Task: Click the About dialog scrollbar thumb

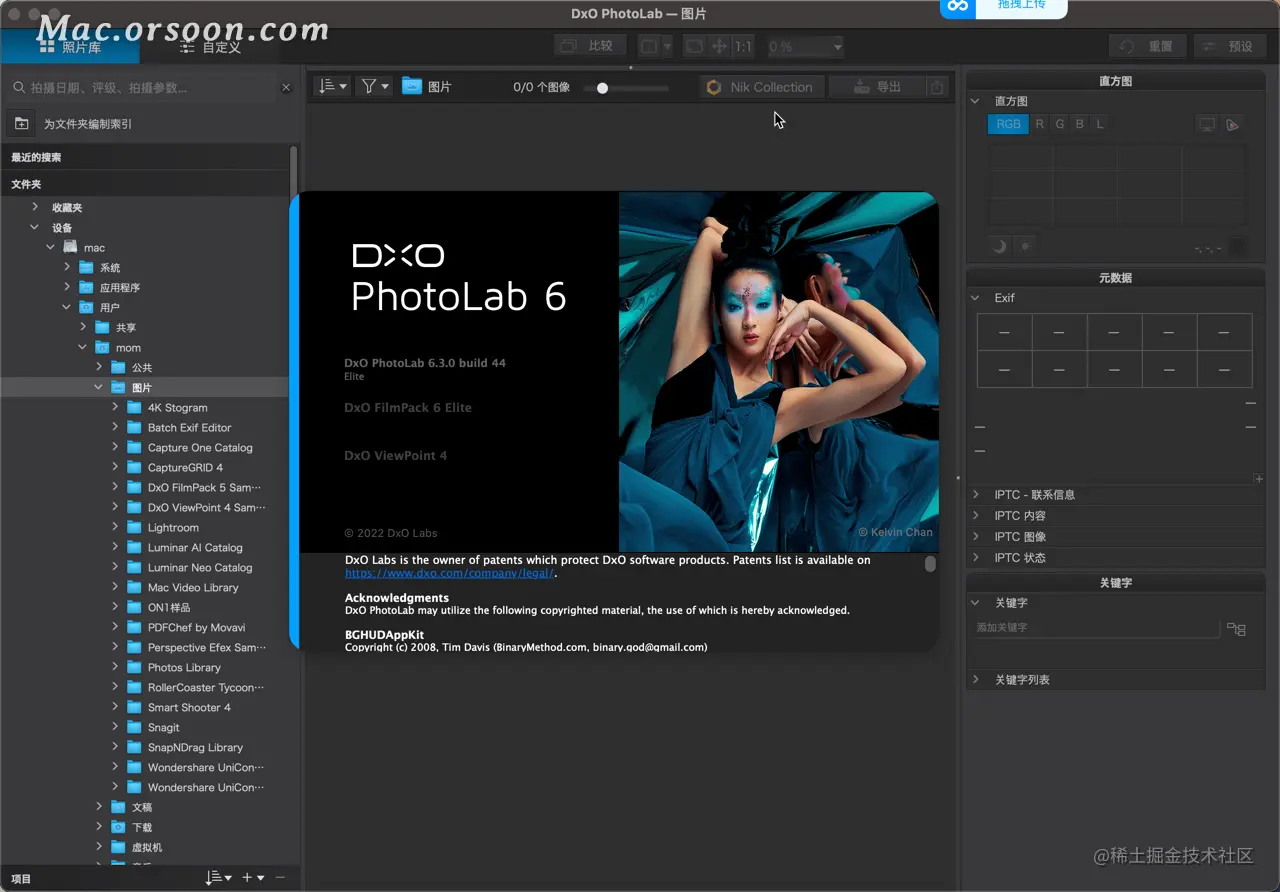Action: coord(930,564)
